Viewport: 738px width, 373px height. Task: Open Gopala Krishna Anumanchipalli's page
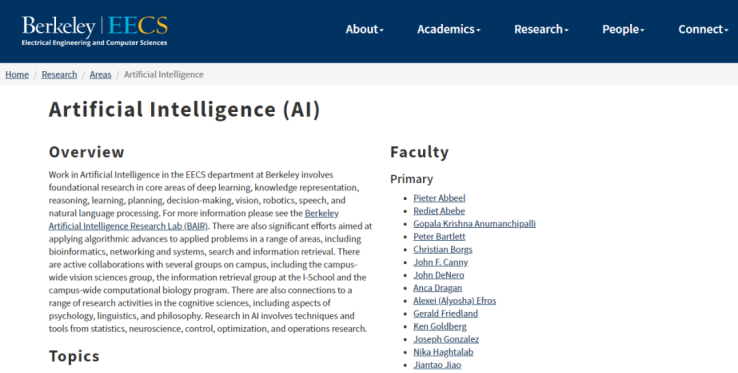point(474,224)
